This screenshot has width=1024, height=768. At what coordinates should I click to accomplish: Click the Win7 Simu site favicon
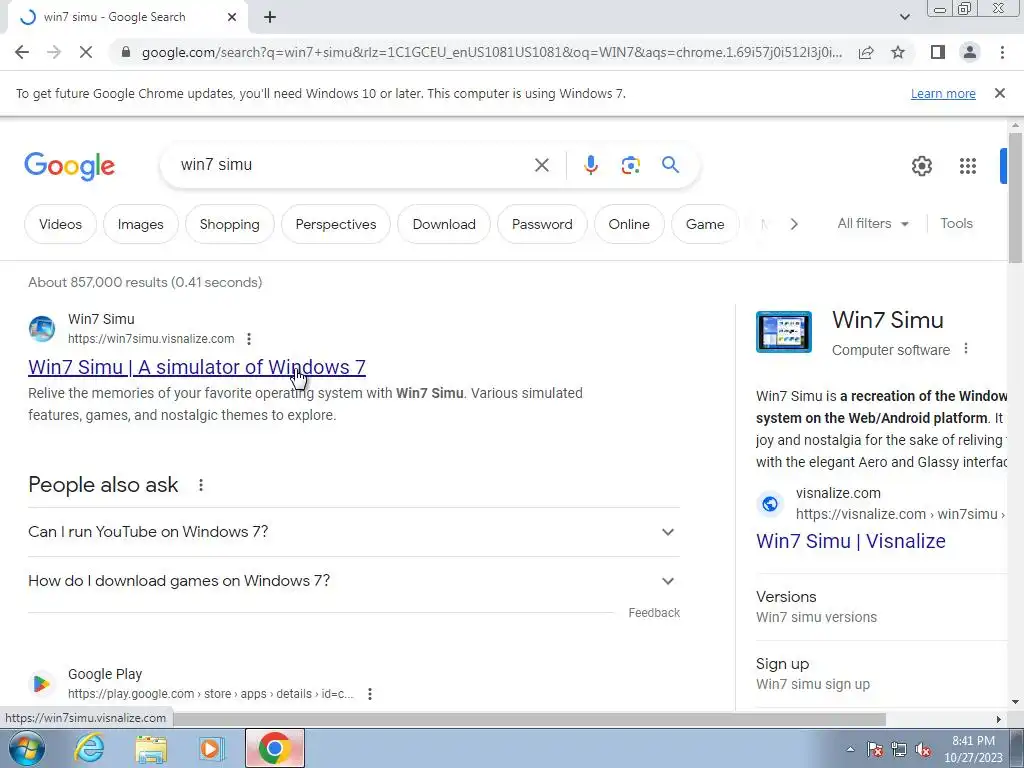42,328
